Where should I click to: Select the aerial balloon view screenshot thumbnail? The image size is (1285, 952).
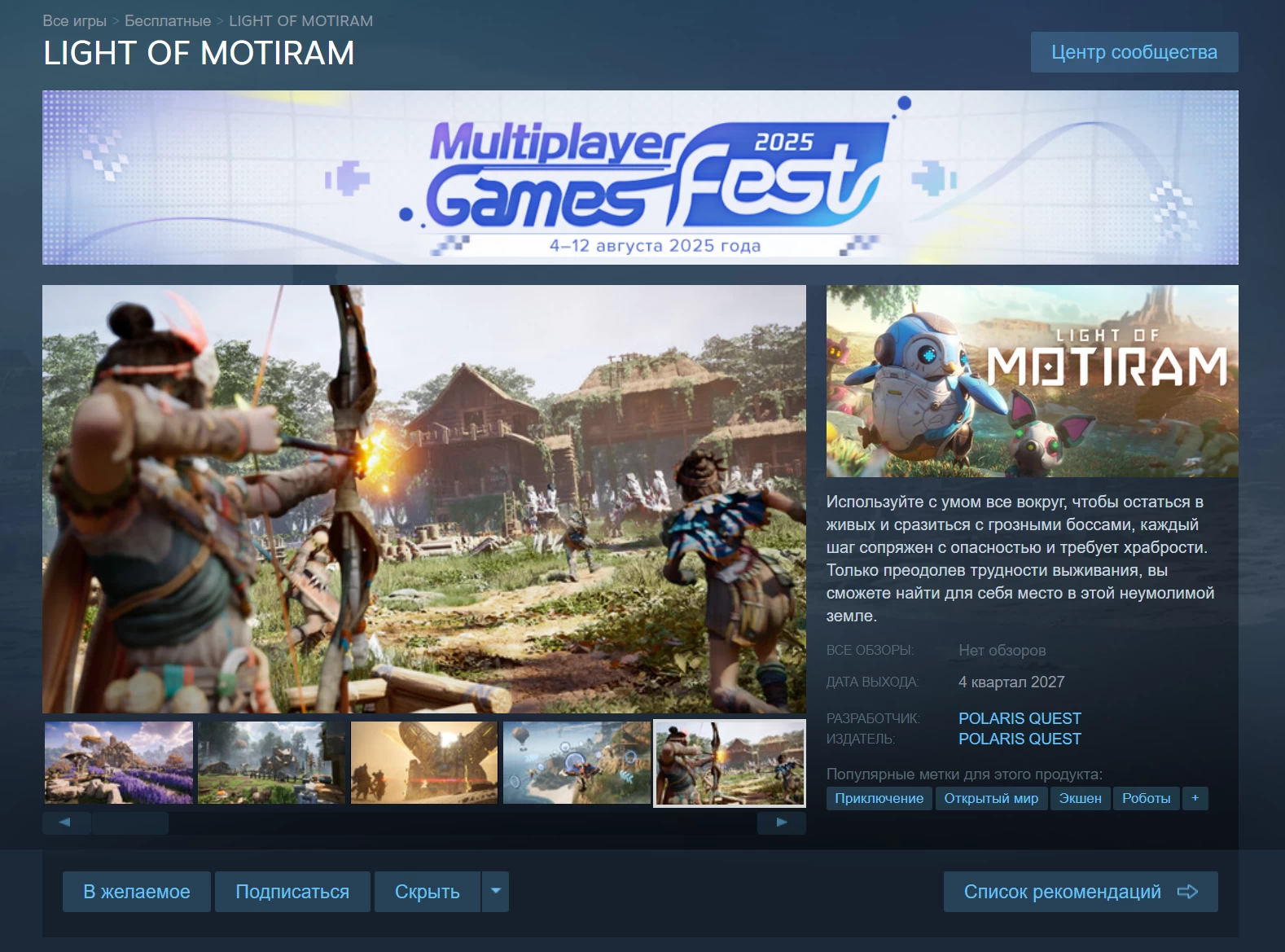click(x=577, y=762)
